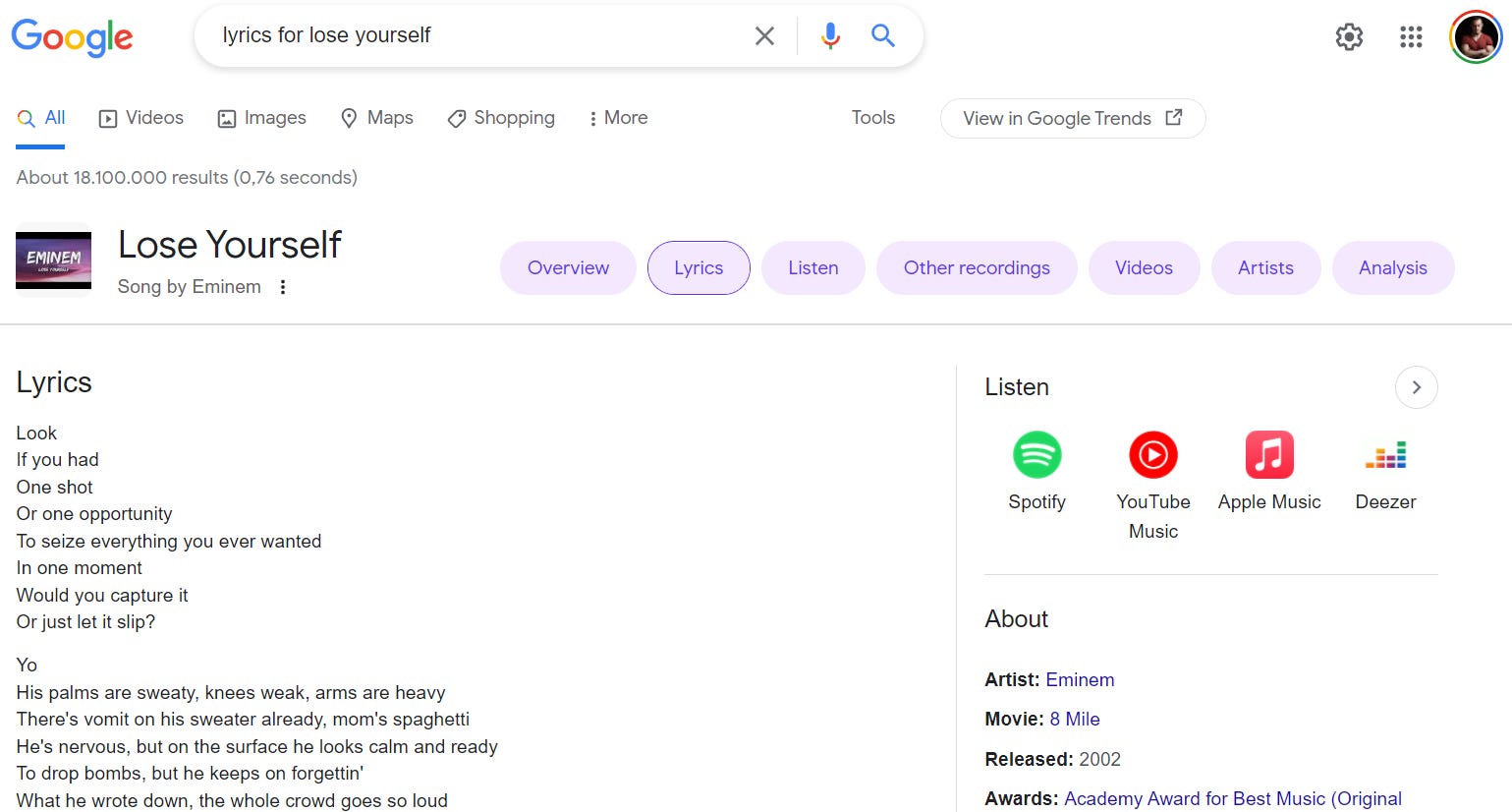Open the three-dot menu beside Song by Eminem

click(x=283, y=287)
